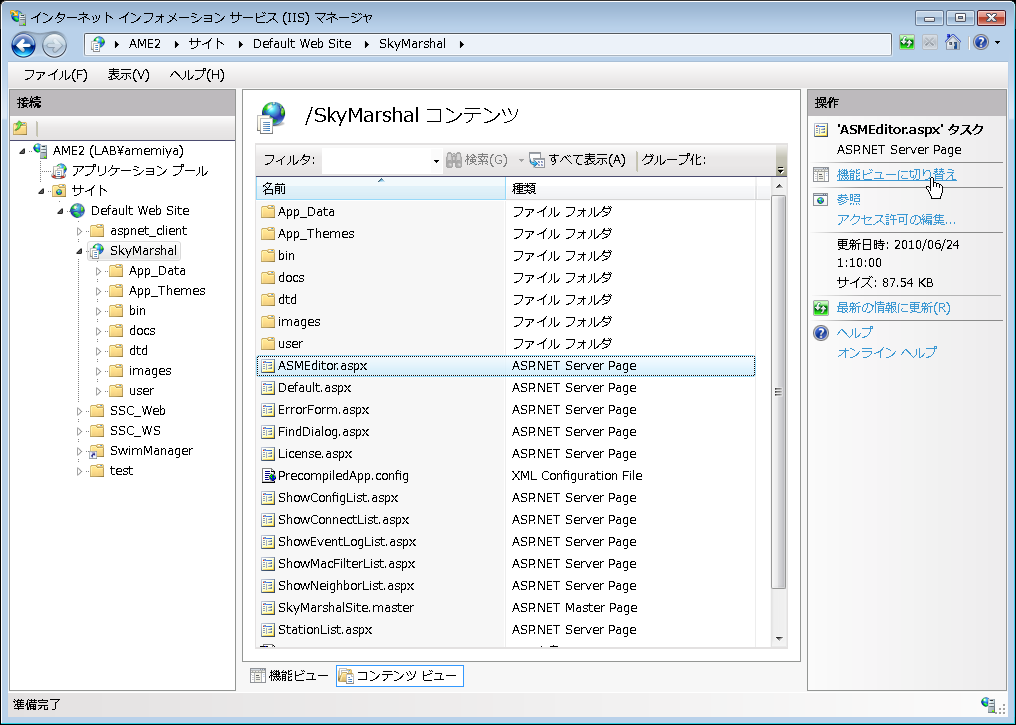1016x725 pixels.
Task: Open the ファイル(F) menu
Action: (55, 75)
